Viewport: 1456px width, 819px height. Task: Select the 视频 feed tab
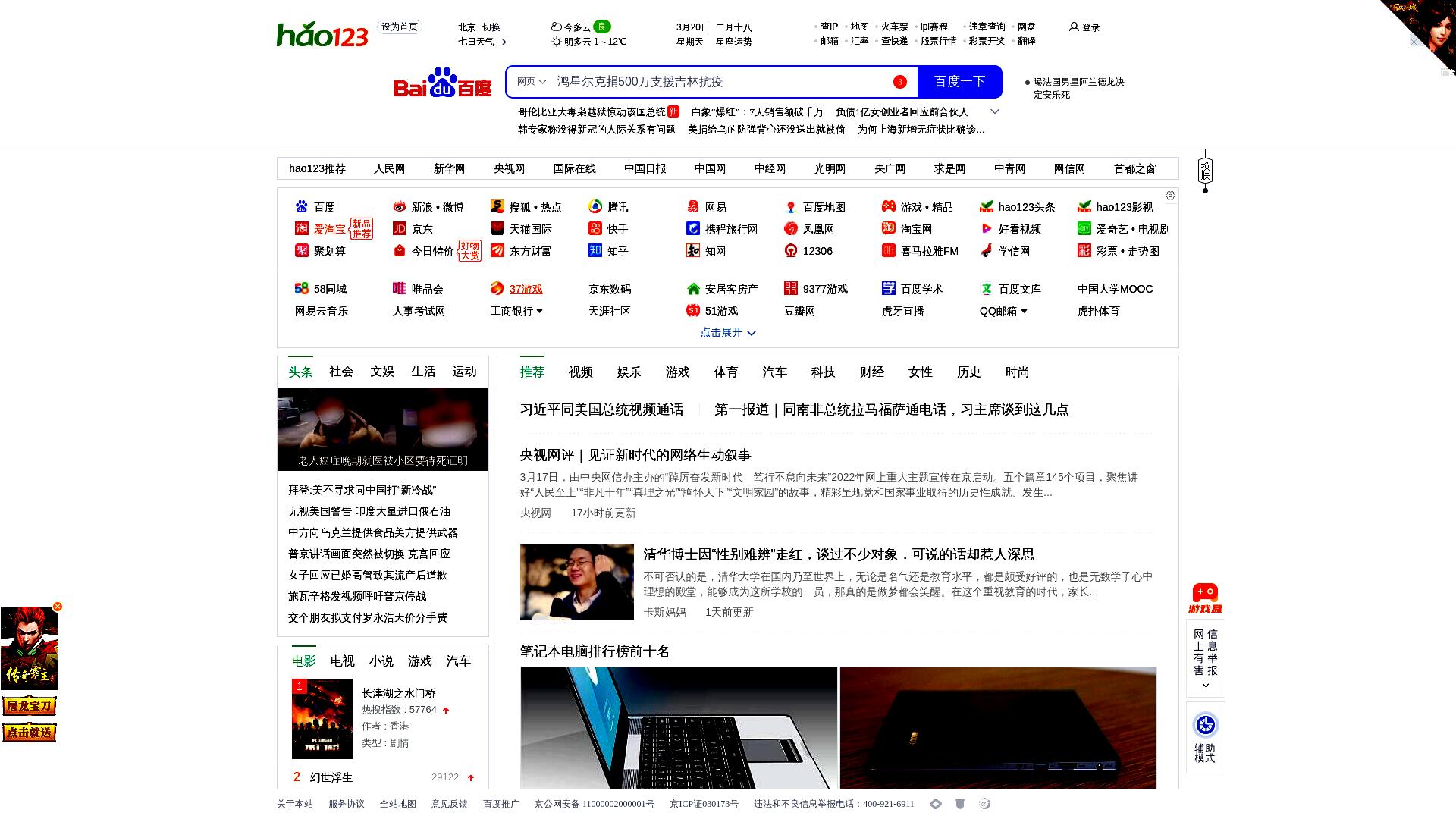coord(581,372)
